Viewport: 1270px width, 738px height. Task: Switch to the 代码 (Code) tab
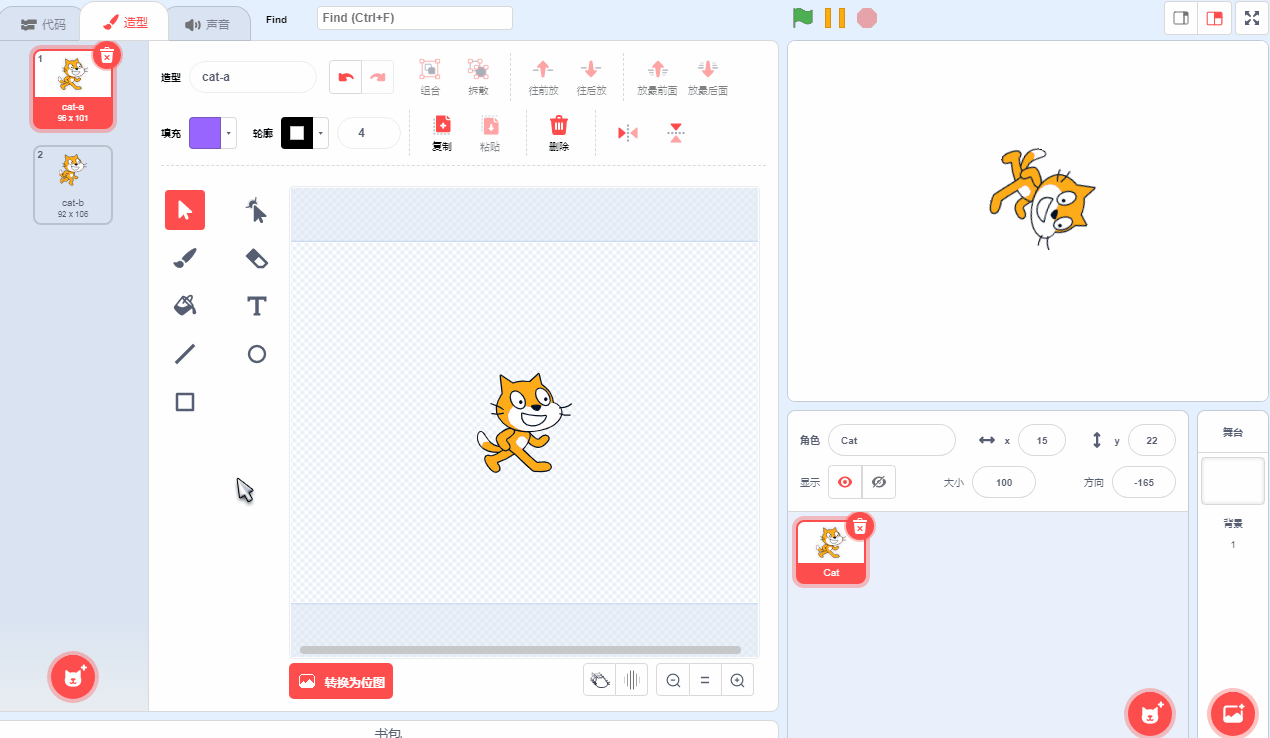(41, 22)
